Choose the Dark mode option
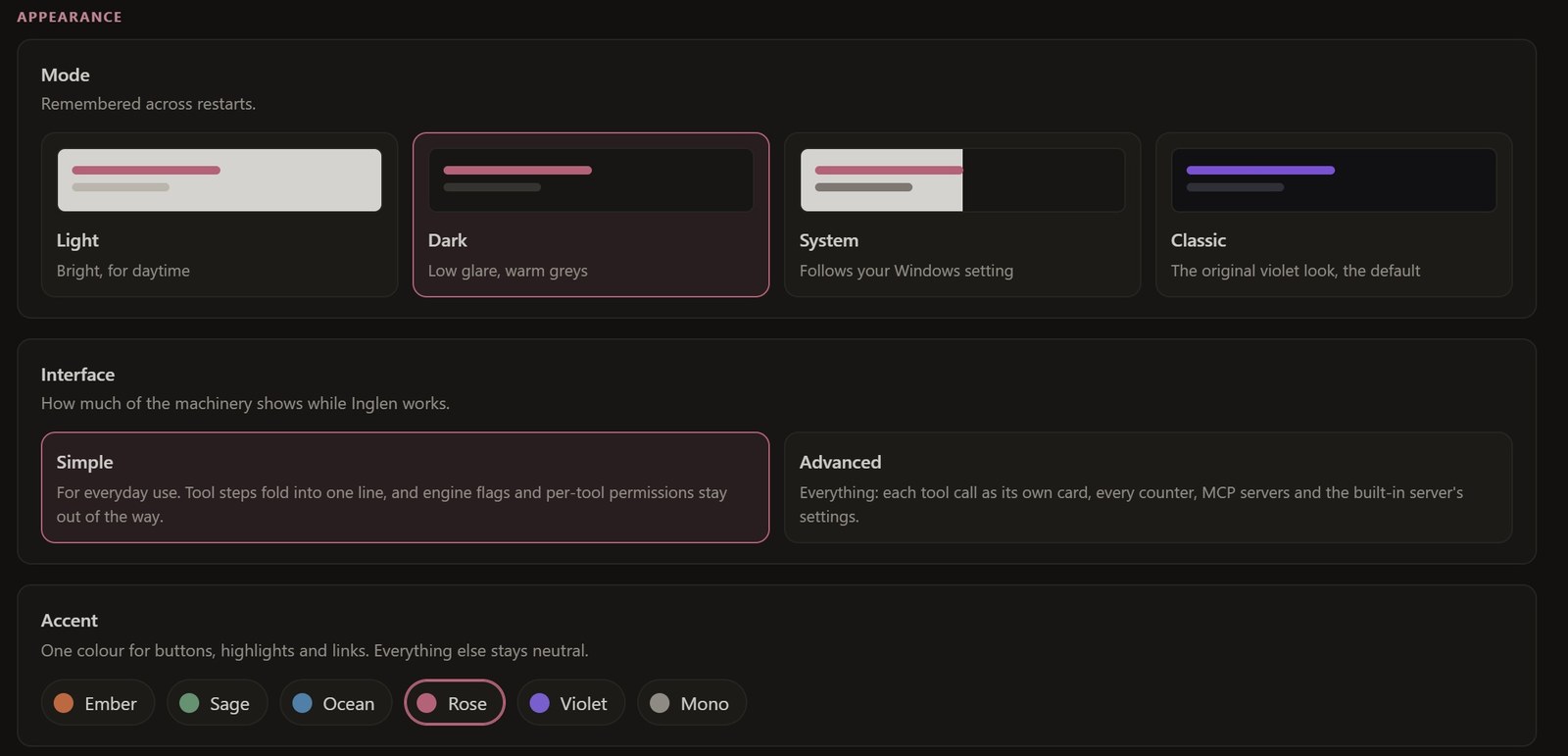This screenshot has width=1568, height=756. pos(591,215)
